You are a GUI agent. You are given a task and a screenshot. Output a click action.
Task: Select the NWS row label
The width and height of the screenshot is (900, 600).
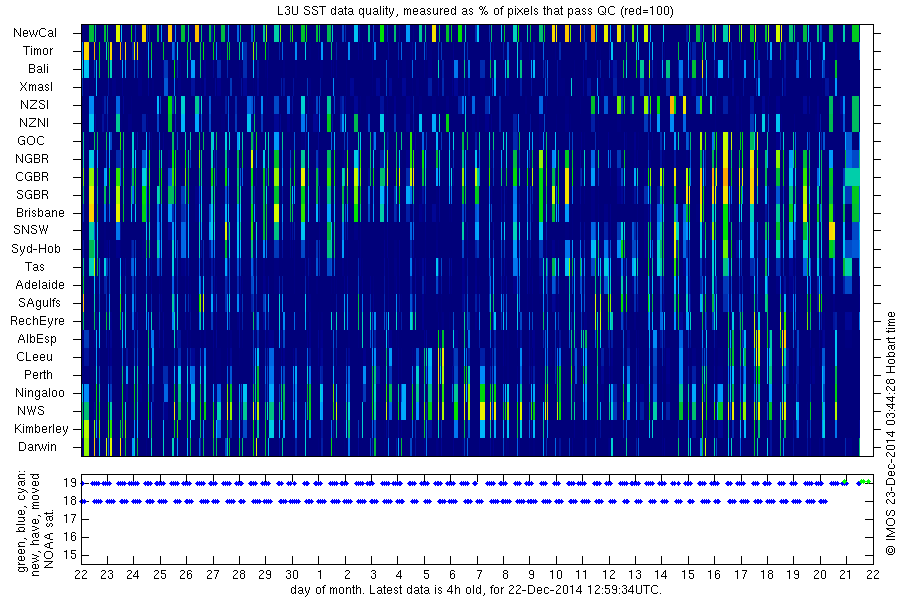pos(31,411)
